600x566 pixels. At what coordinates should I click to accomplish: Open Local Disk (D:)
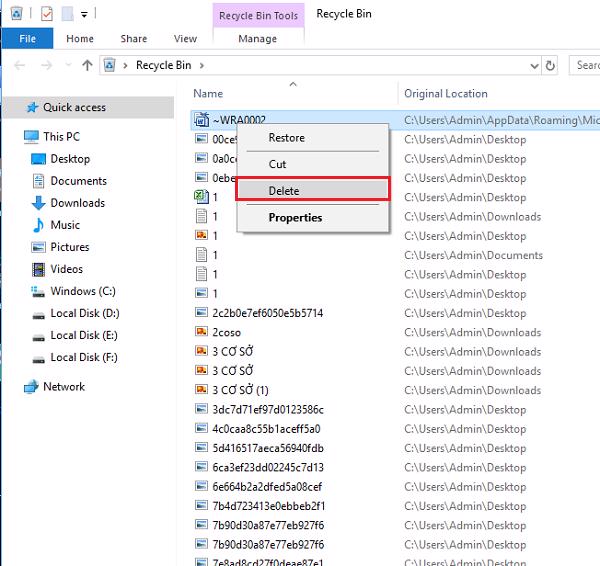point(85,313)
